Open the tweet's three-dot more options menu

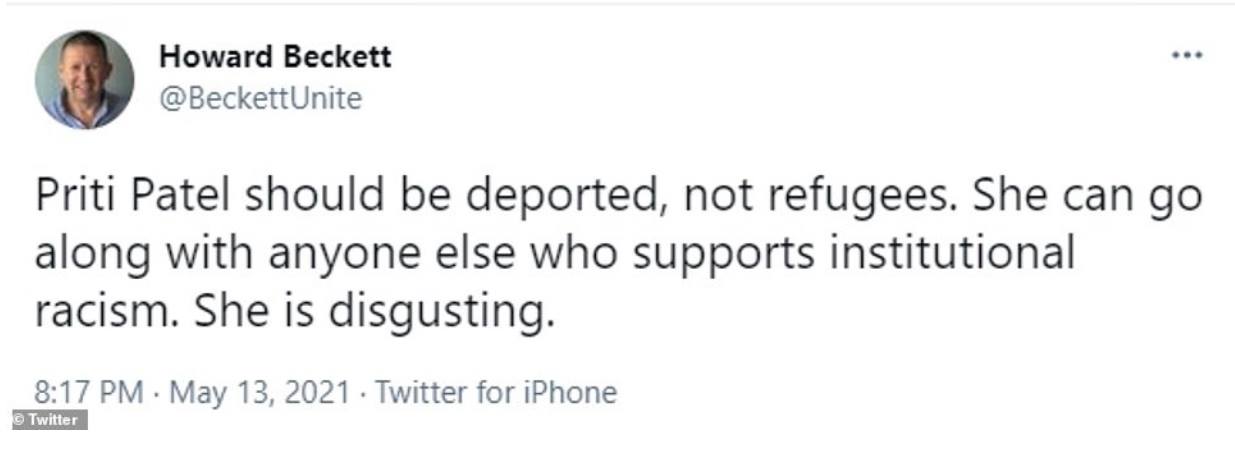pos(1187,55)
